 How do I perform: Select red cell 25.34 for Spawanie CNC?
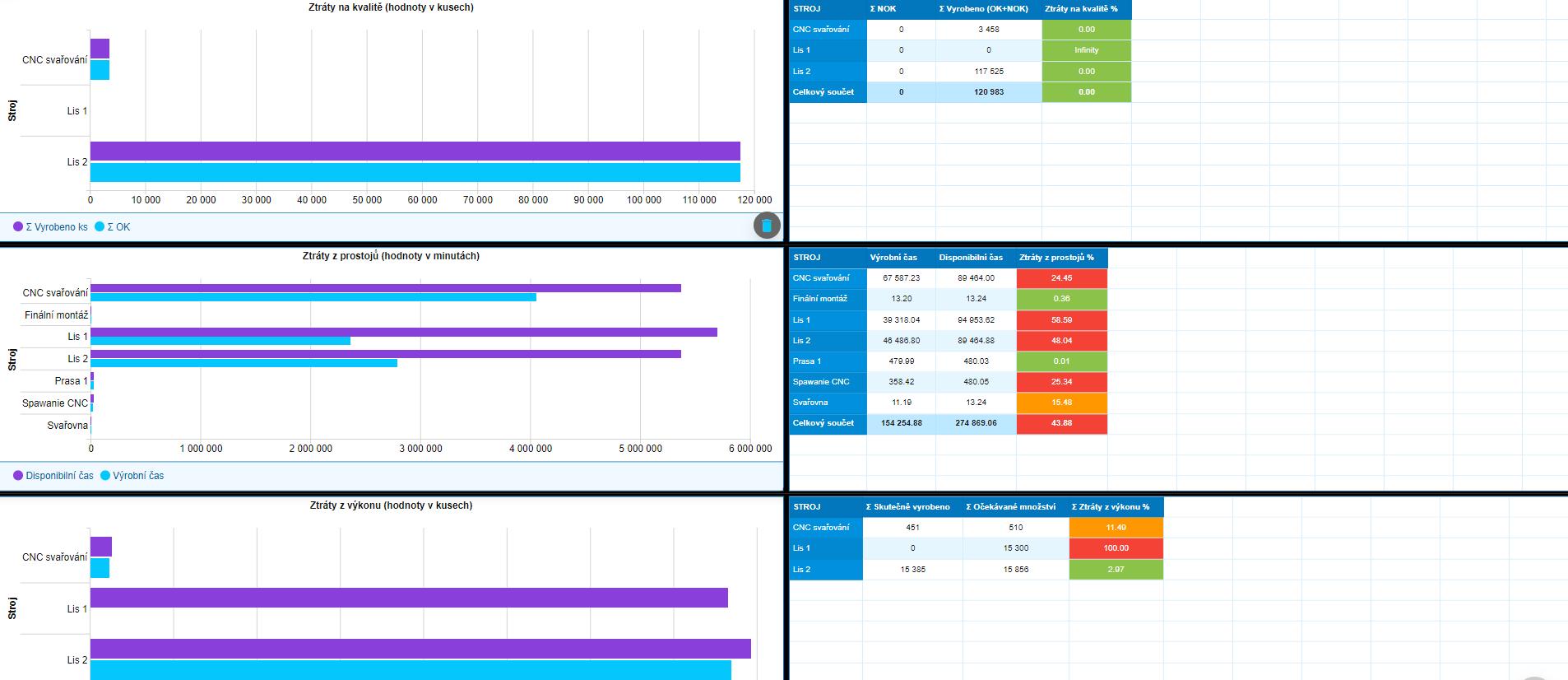coord(1062,382)
